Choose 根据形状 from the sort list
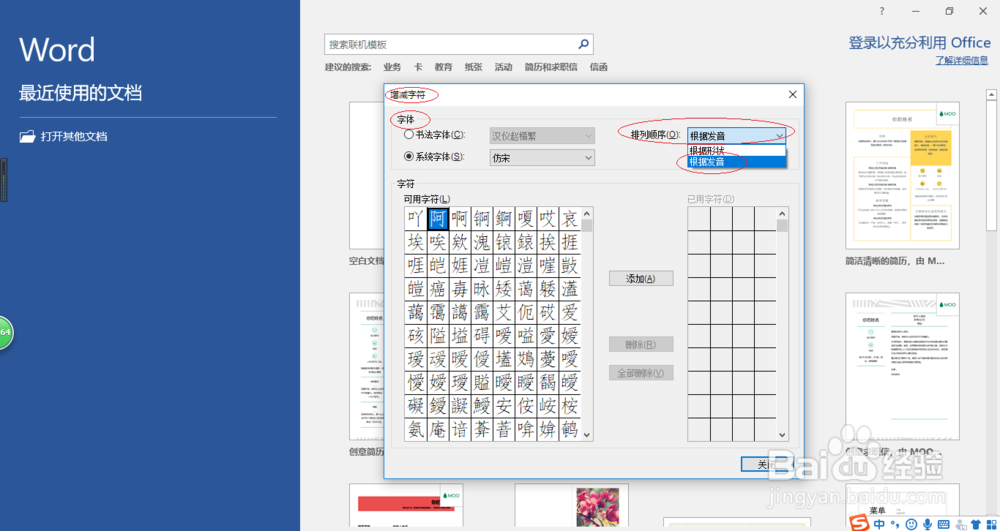 (x=737, y=150)
